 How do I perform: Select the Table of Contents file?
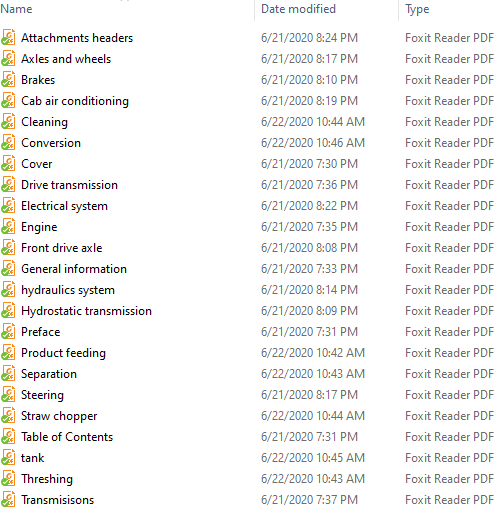point(67,437)
